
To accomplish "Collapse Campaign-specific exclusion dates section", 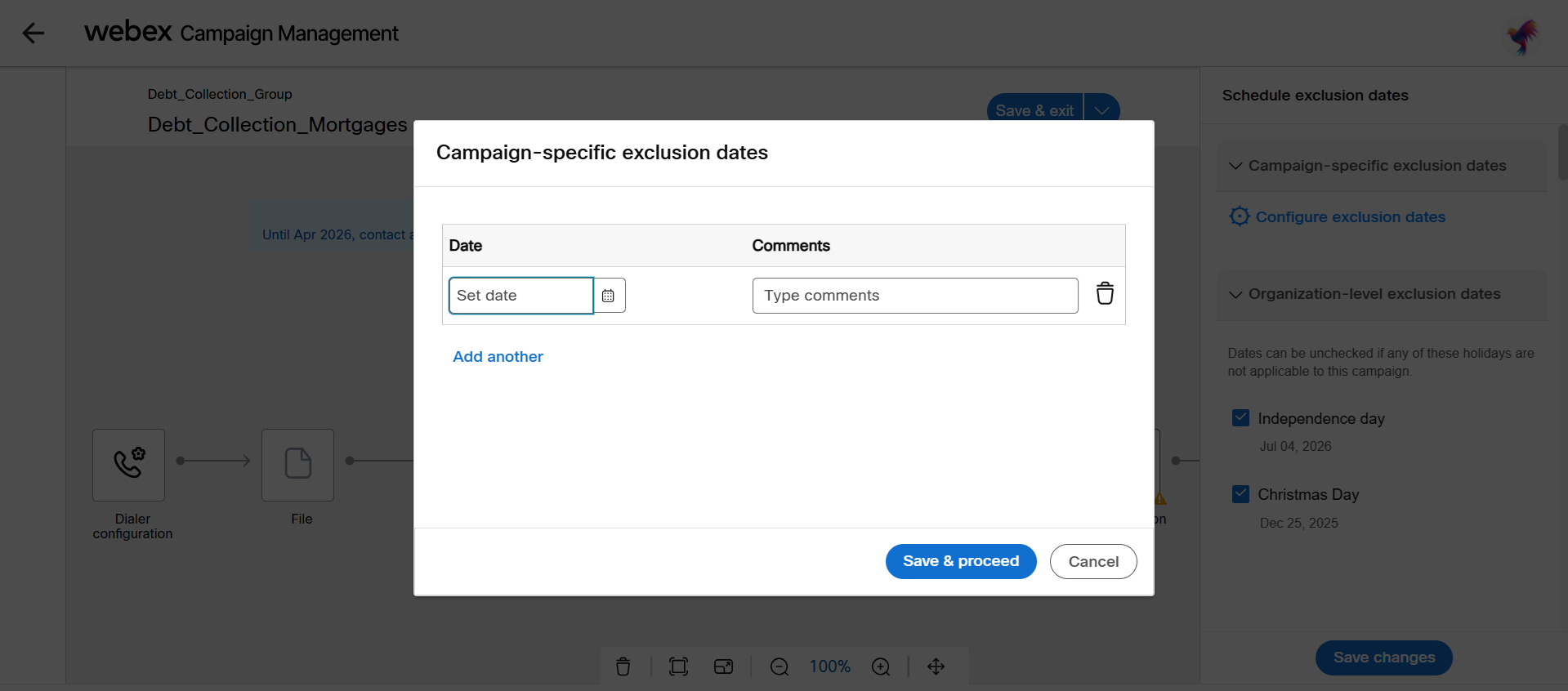I will click(x=1235, y=166).
